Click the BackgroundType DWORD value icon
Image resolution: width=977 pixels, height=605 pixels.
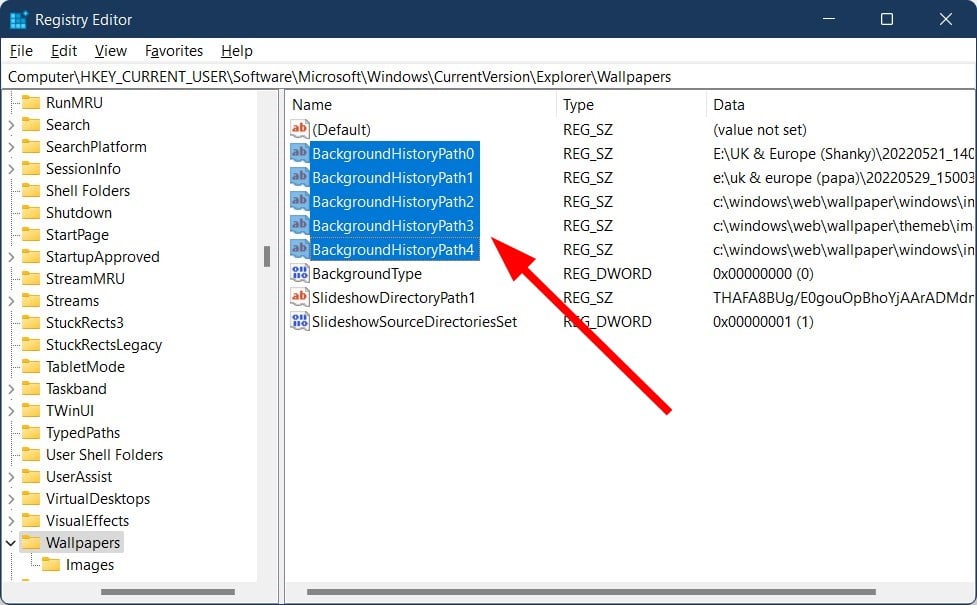300,273
